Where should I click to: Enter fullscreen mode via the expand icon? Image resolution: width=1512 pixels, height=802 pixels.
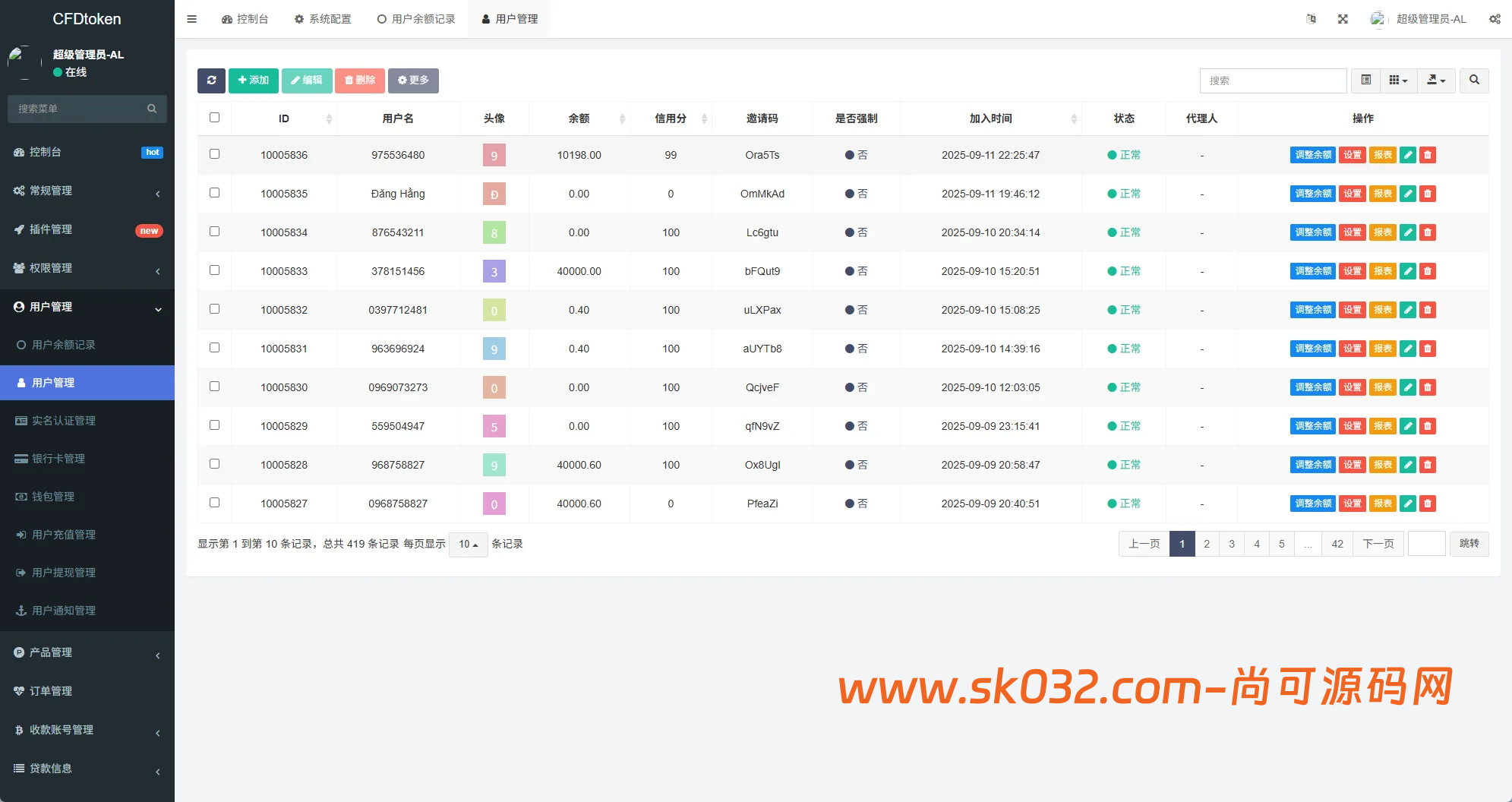point(1343,19)
